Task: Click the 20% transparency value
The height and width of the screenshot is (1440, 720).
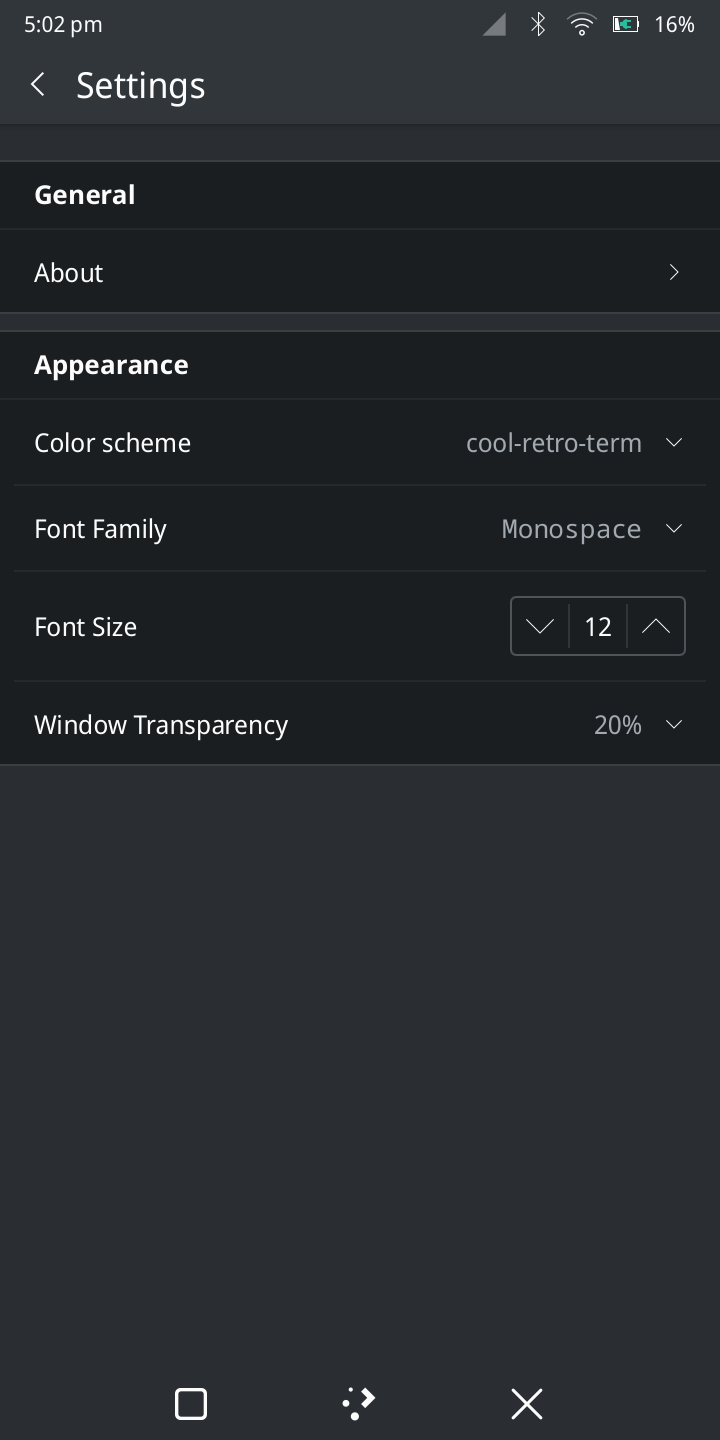Action: click(618, 725)
